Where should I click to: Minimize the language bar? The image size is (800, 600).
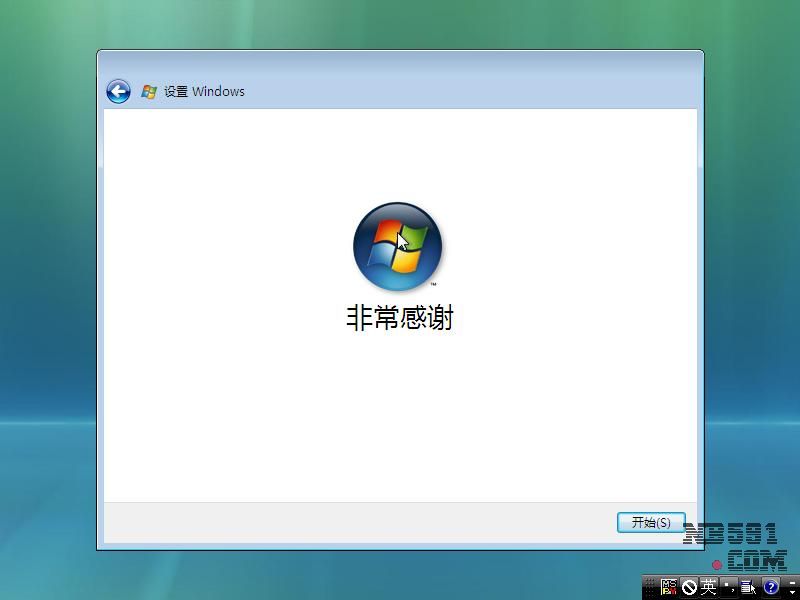pos(791,582)
